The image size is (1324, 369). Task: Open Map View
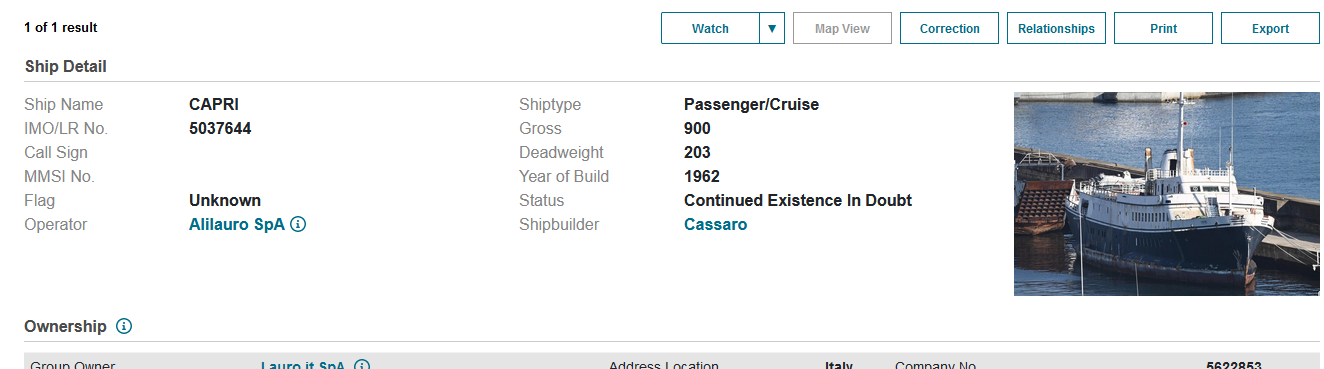[x=842, y=28]
